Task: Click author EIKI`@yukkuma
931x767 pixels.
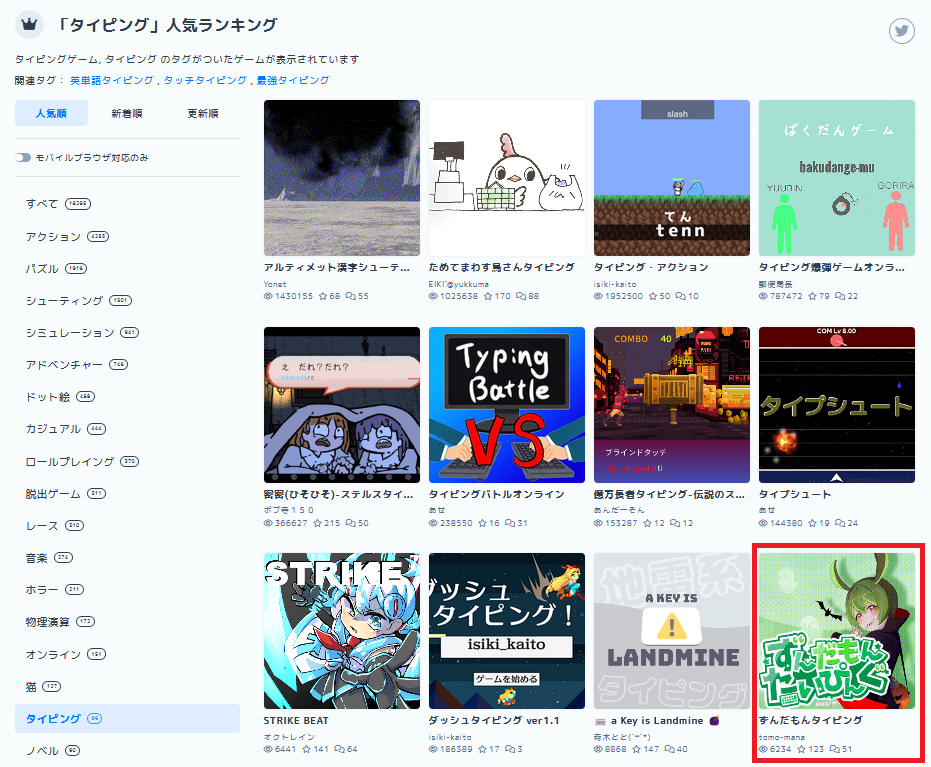Action: [x=458, y=284]
